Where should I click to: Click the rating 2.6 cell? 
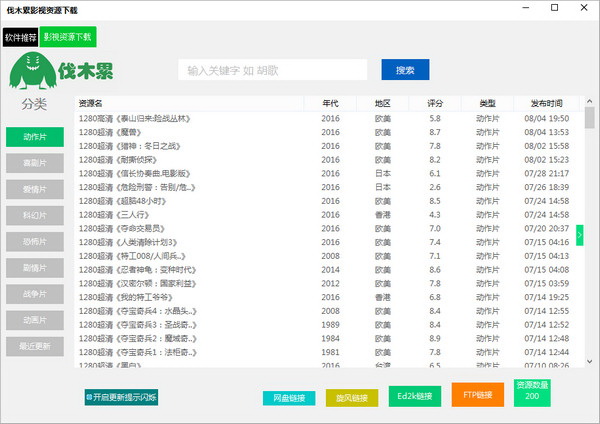pyautogui.click(x=435, y=188)
